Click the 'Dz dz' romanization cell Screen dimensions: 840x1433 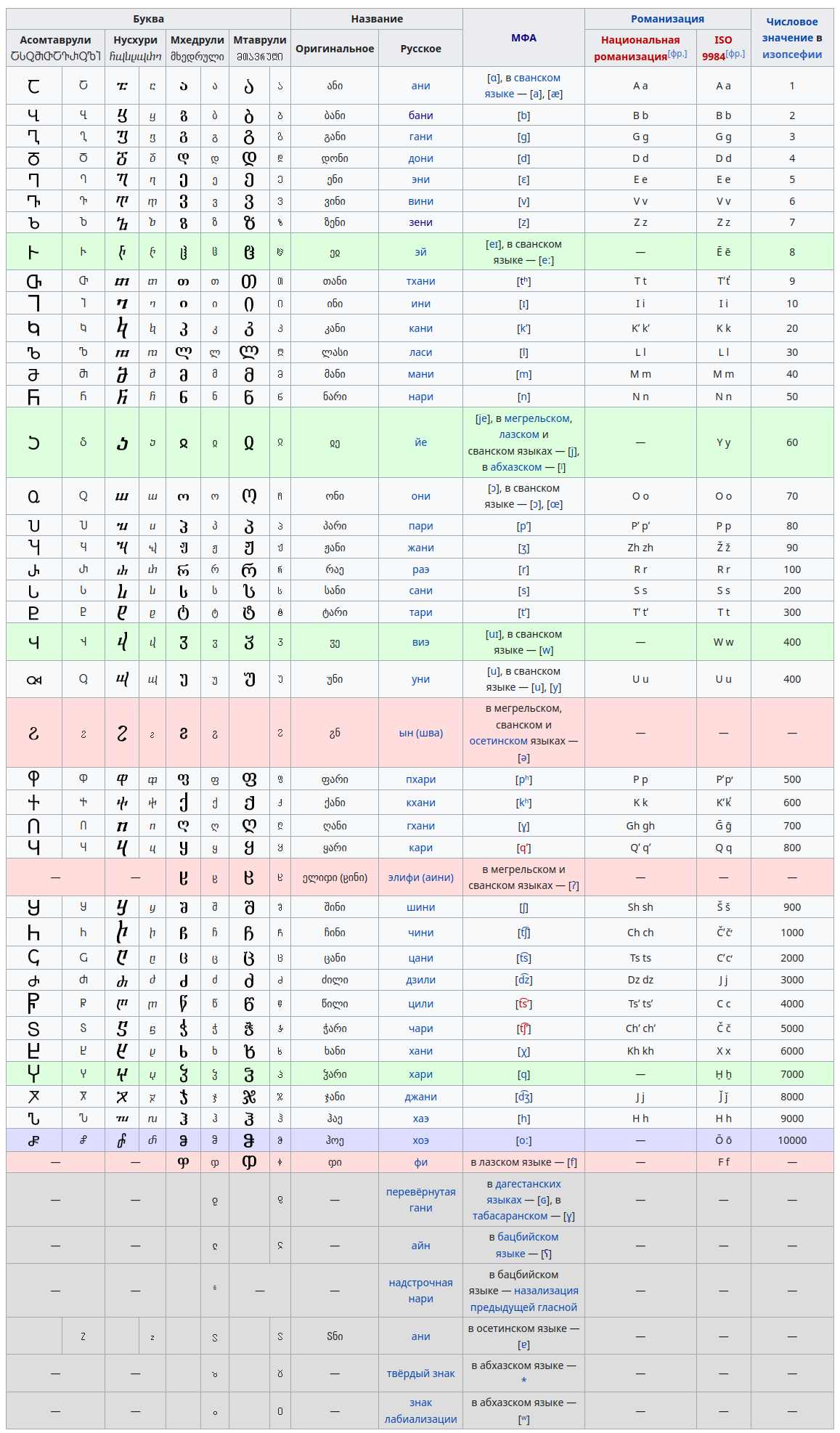[640, 980]
